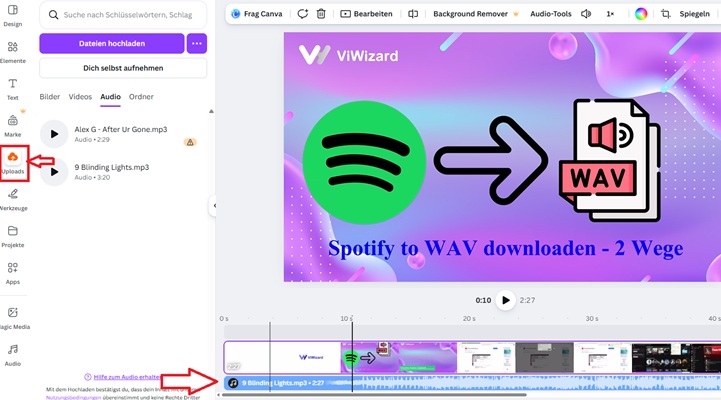The width and height of the screenshot is (721, 400).
Task: Open Magic Media in sidebar
Action: [13, 319]
